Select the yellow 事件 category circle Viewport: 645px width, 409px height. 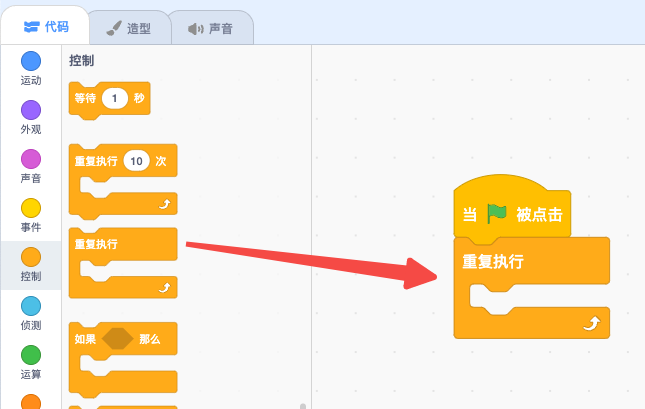[x=31, y=208]
